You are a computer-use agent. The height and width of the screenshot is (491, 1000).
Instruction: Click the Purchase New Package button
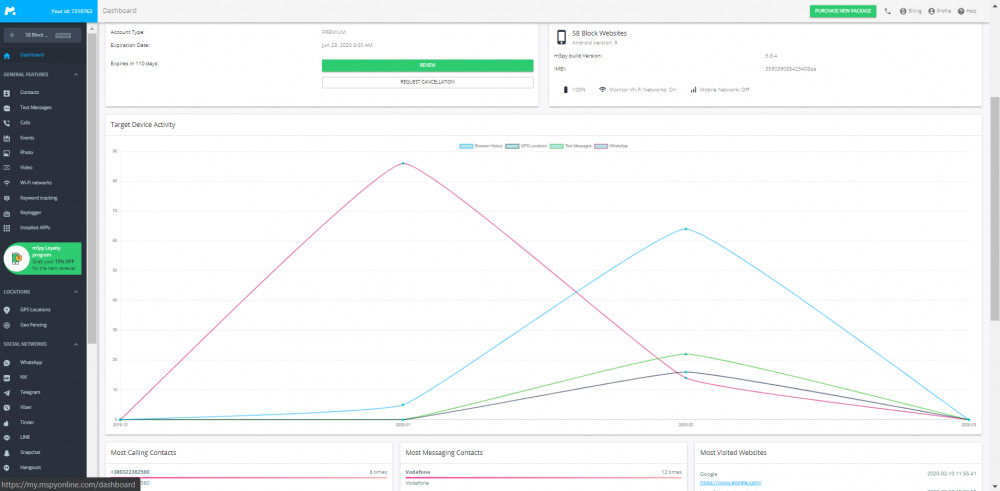pos(842,11)
